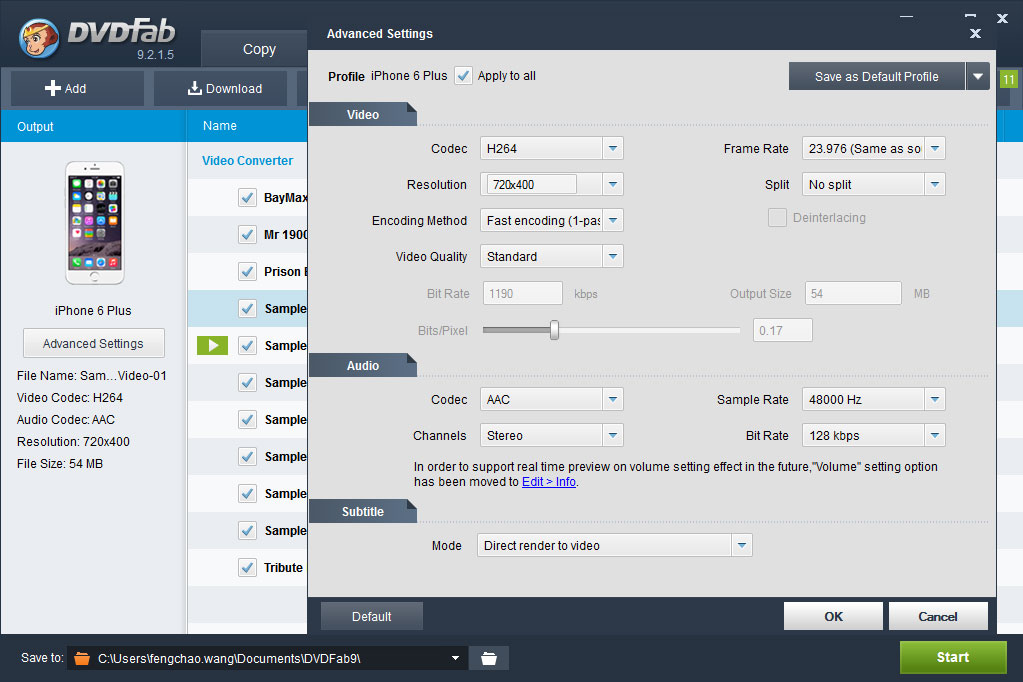Click the green play preview button

[212, 345]
